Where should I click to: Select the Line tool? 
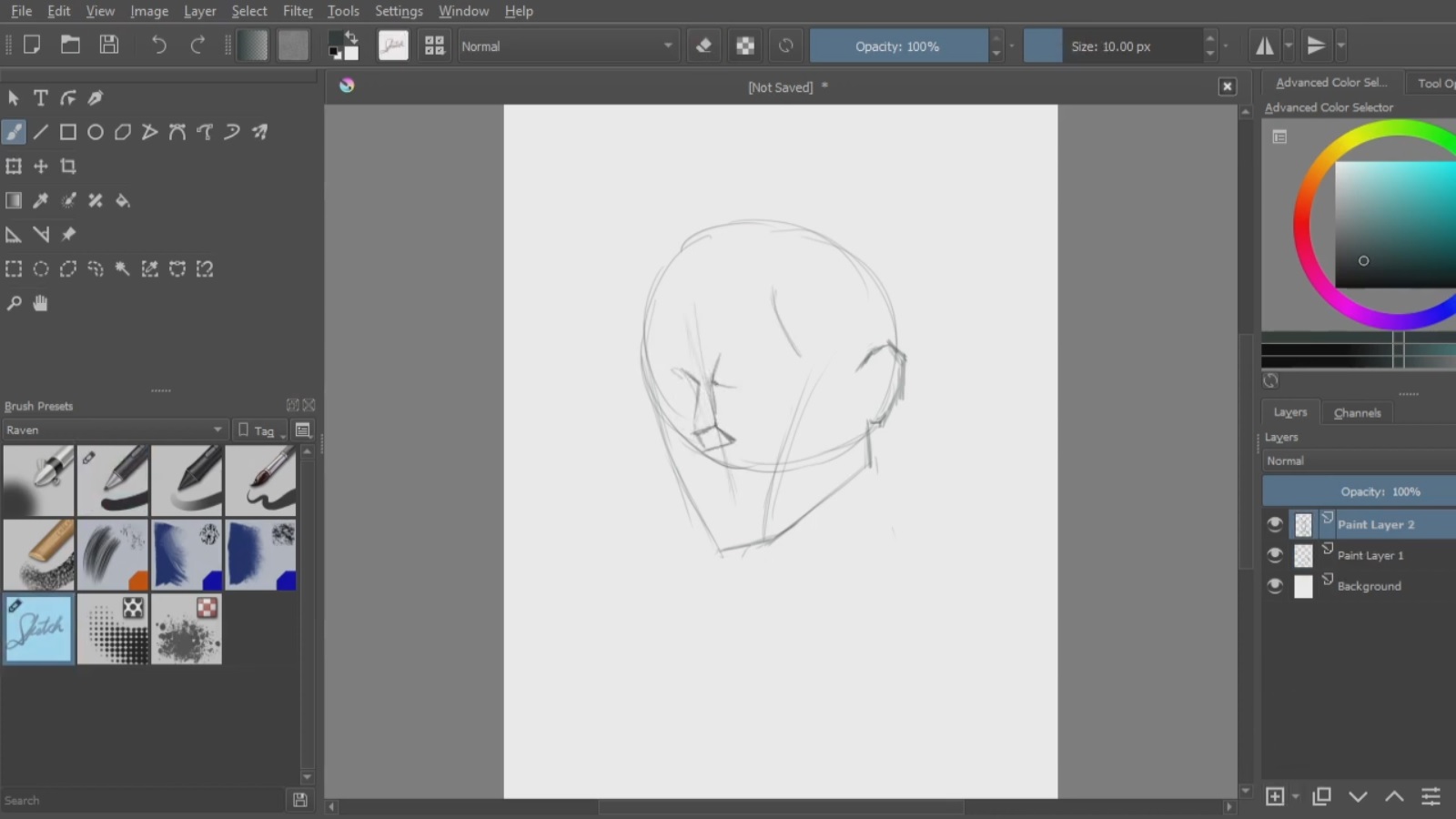pos(41,133)
